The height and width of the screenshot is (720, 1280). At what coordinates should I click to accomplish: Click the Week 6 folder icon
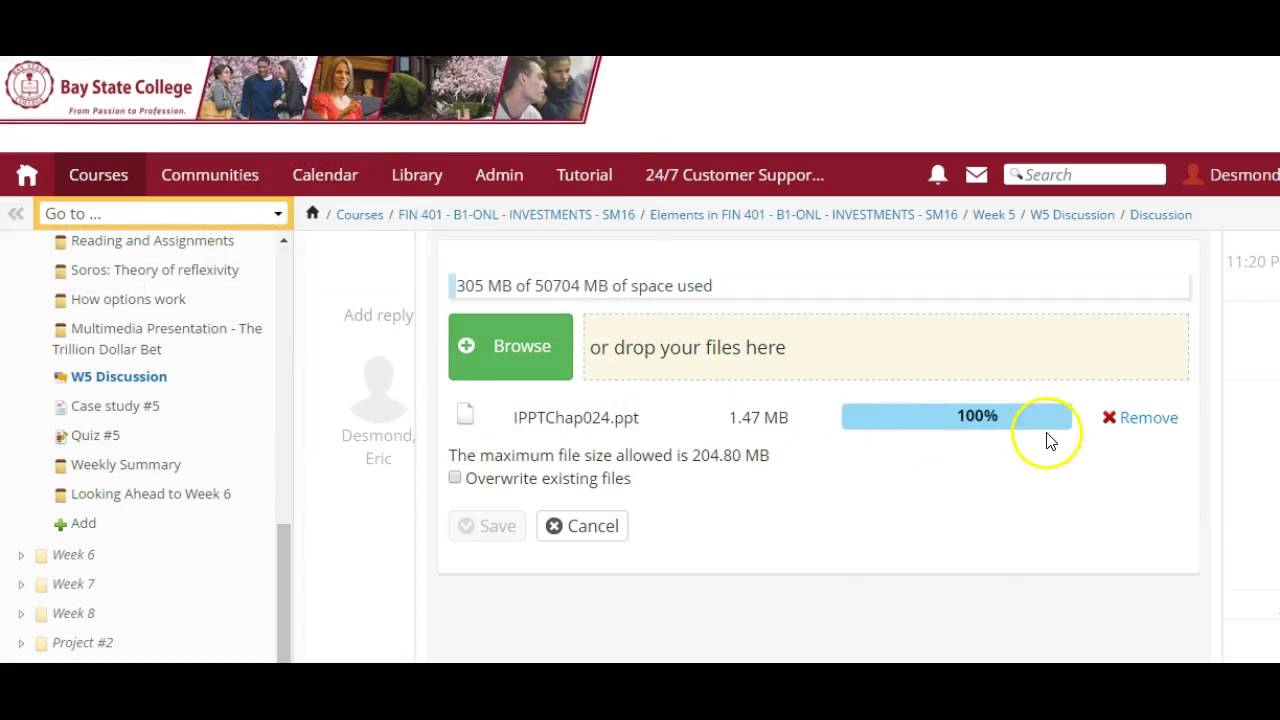(41, 555)
